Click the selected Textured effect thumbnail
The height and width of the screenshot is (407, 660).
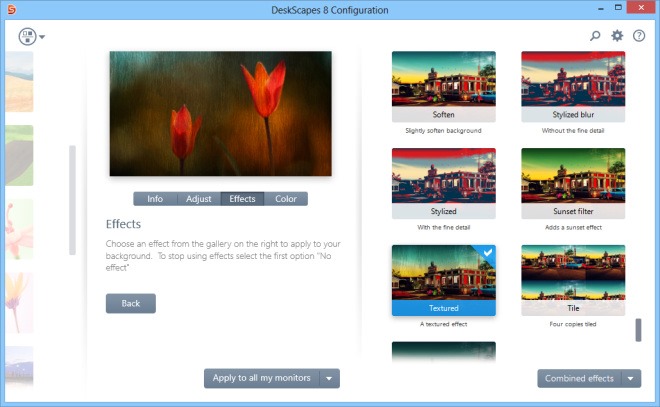tap(444, 280)
